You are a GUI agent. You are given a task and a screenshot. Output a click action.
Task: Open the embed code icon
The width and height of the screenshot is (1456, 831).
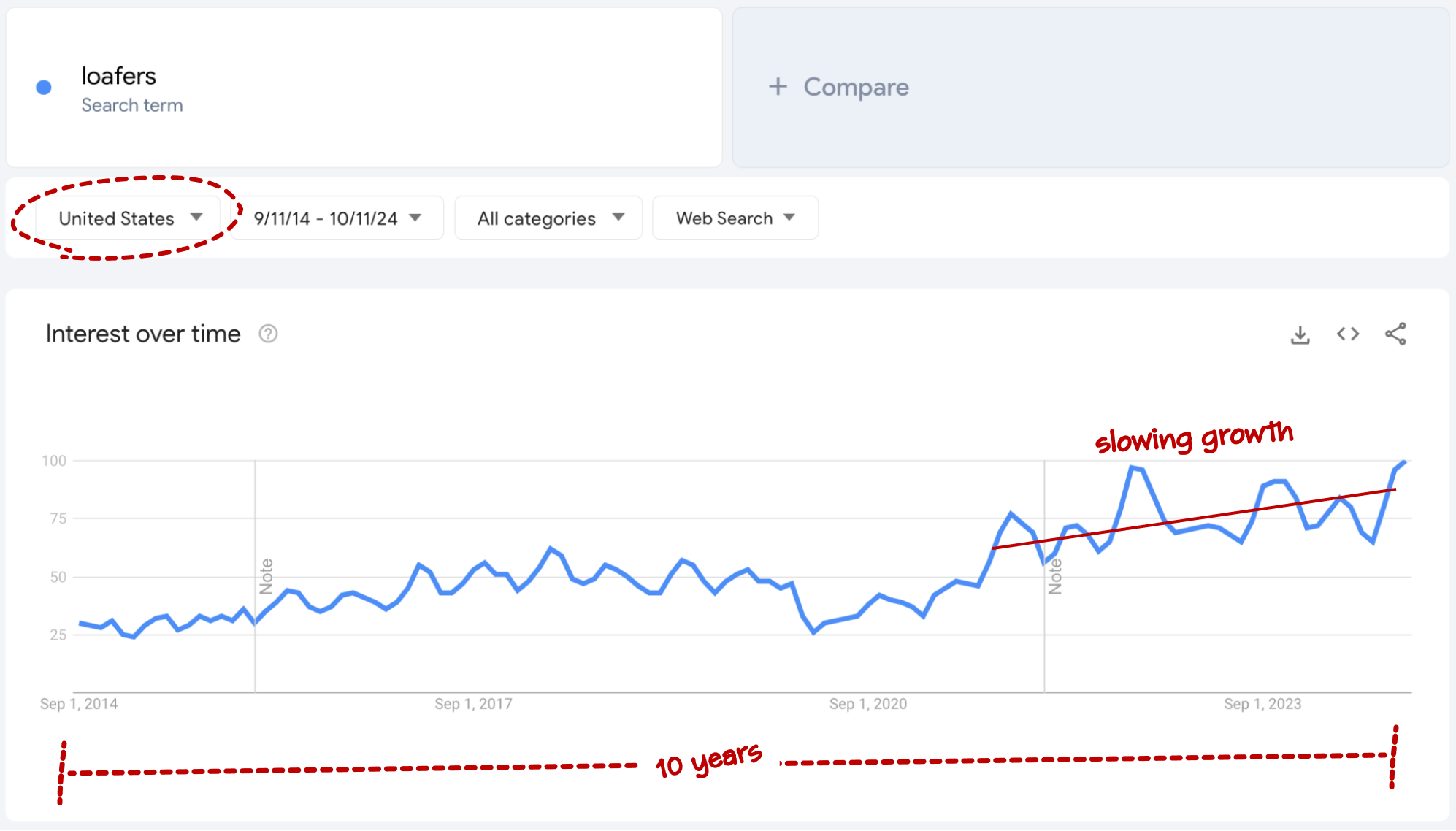[x=1348, y=334]
